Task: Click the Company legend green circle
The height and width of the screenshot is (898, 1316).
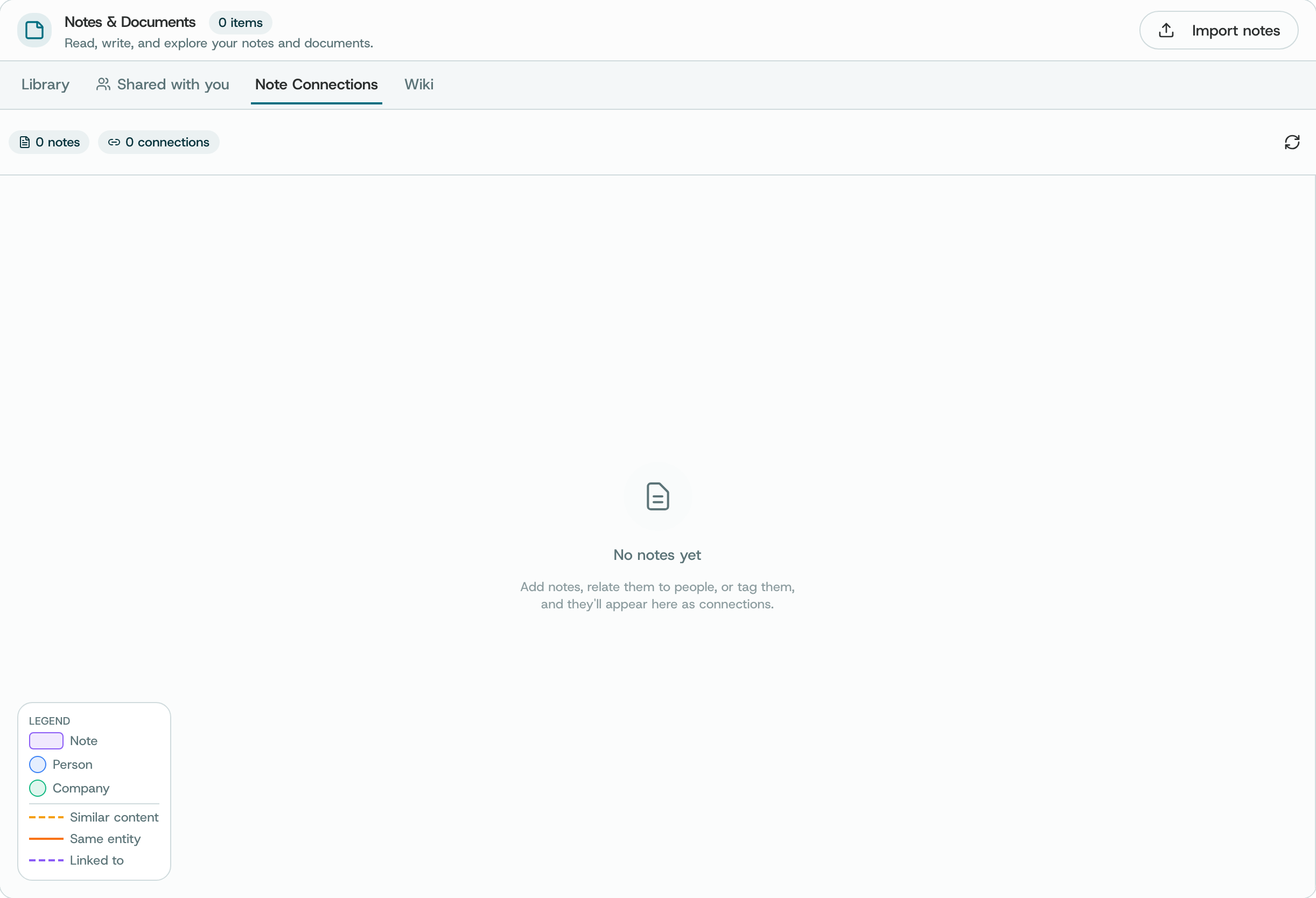Action: coord(37,788)
